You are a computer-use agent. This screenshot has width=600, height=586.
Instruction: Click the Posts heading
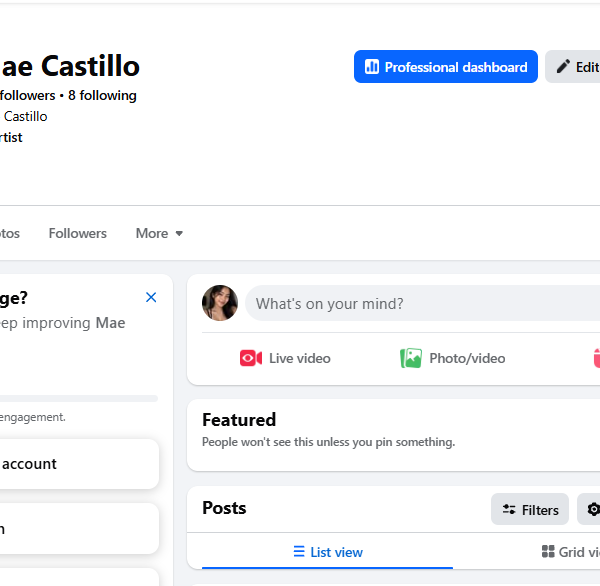tap(224, 508)
